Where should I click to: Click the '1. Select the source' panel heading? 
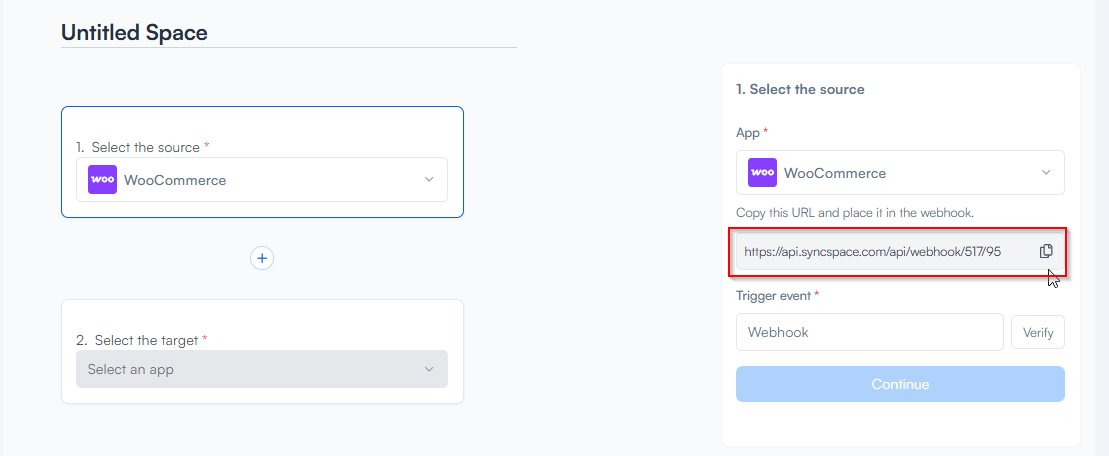point(800,89)
